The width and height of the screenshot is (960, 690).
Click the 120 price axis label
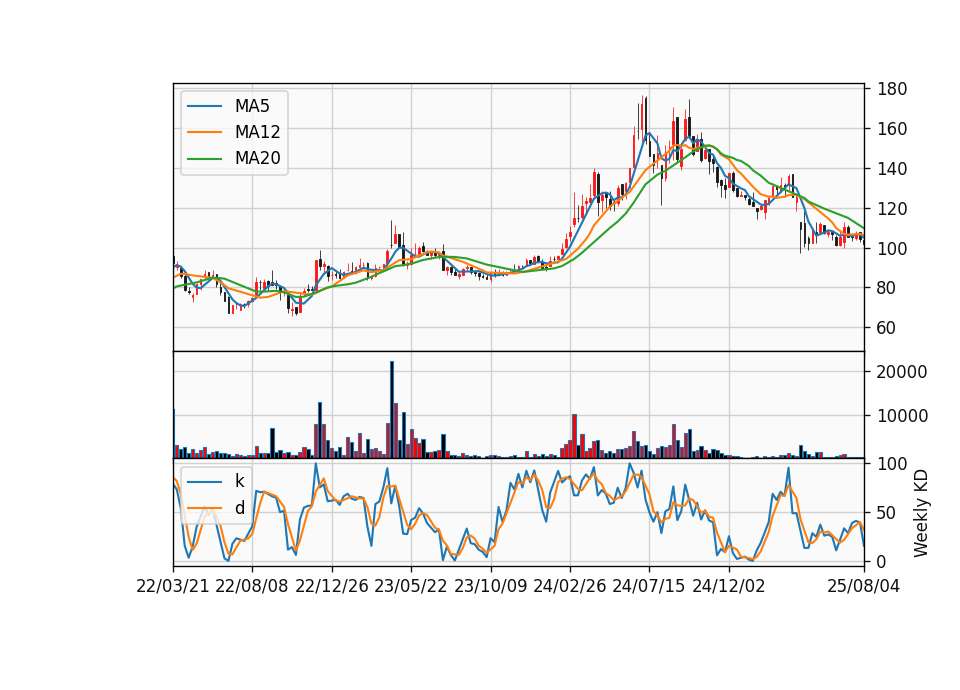click(x=892, y=209)
